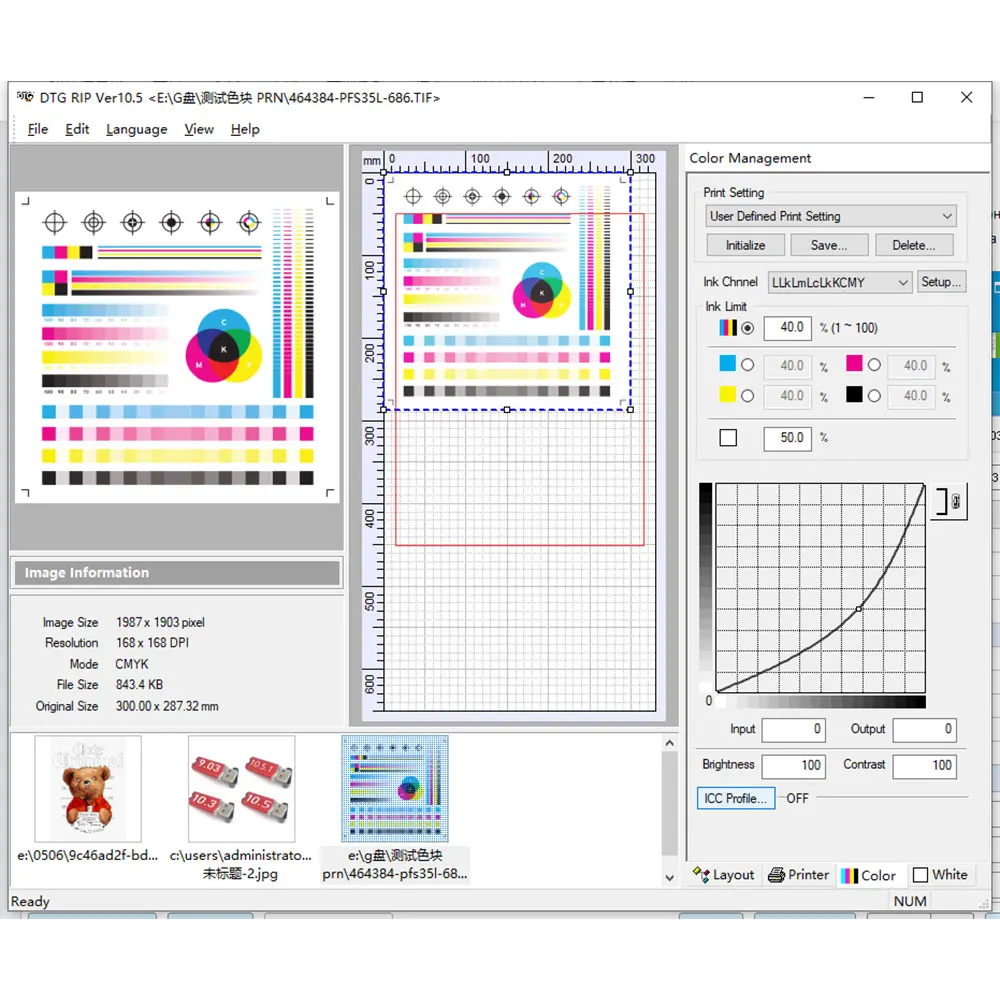Click the Brightness 100 input field
The width and height of the screenshot is (1000, 1000).
pos(793,766)
